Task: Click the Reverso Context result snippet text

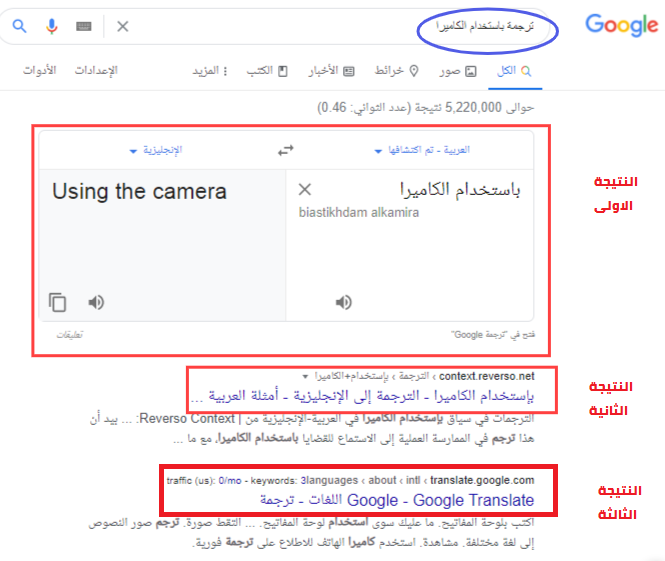Action: (x=312, y=428)
